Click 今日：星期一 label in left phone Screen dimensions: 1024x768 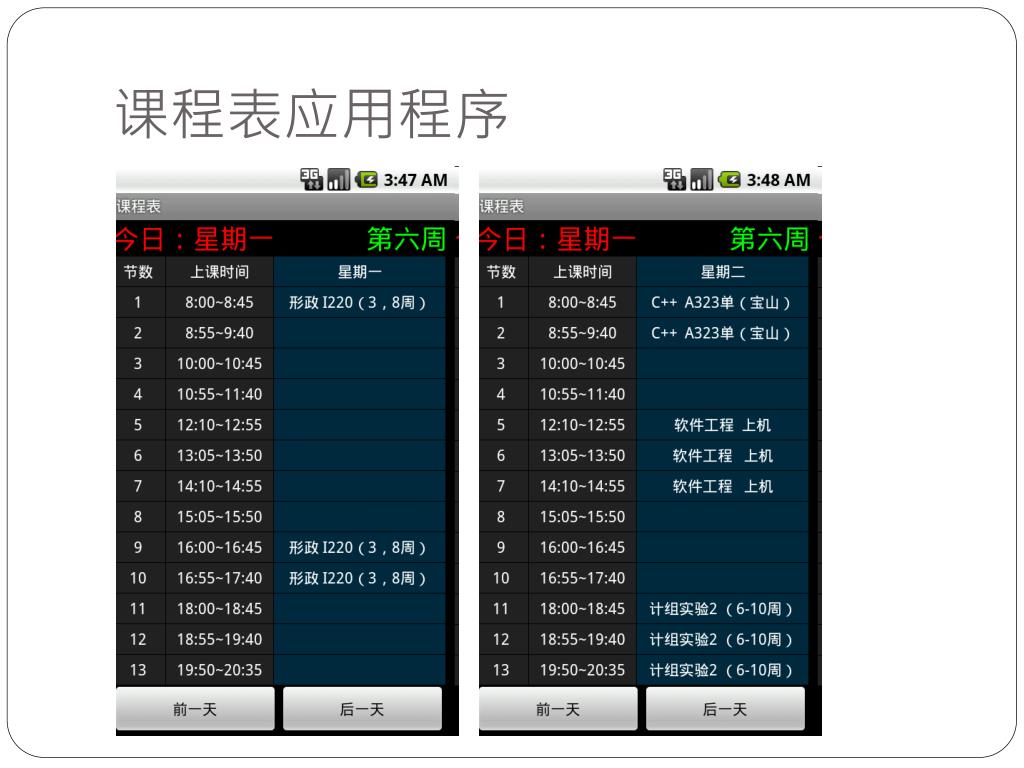tap(195, 239)
